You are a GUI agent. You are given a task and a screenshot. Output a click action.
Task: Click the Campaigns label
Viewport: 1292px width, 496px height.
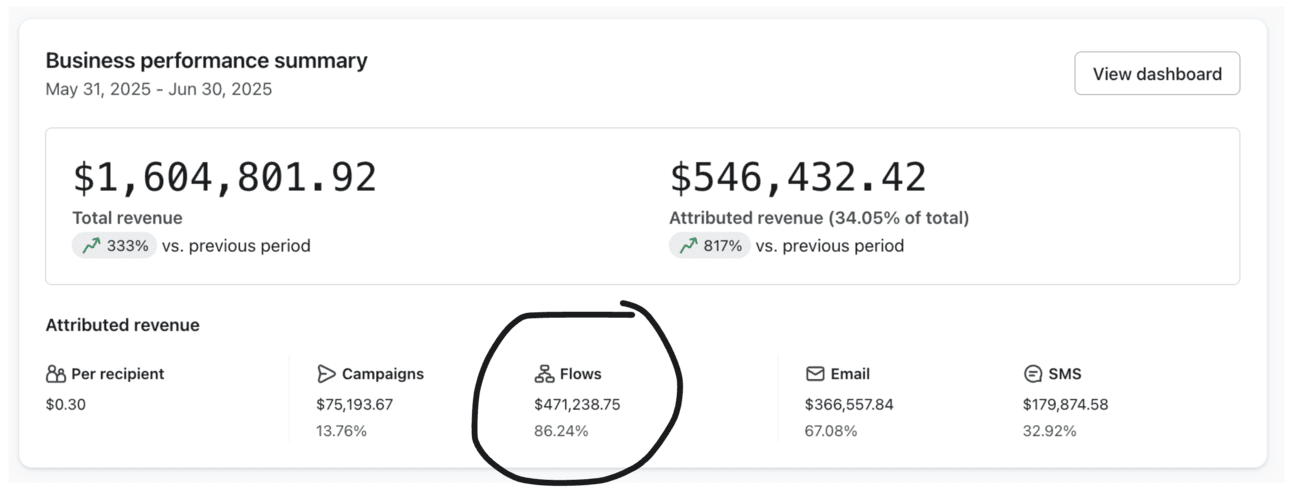[x=383, y=374]
